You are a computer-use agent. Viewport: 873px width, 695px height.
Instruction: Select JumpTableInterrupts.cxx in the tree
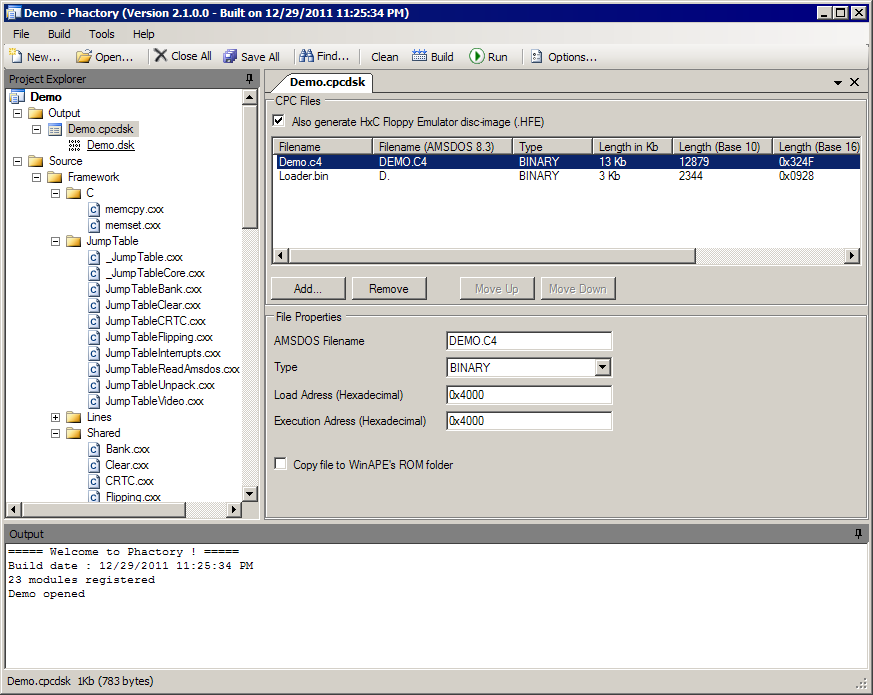[x=163, y=353]
